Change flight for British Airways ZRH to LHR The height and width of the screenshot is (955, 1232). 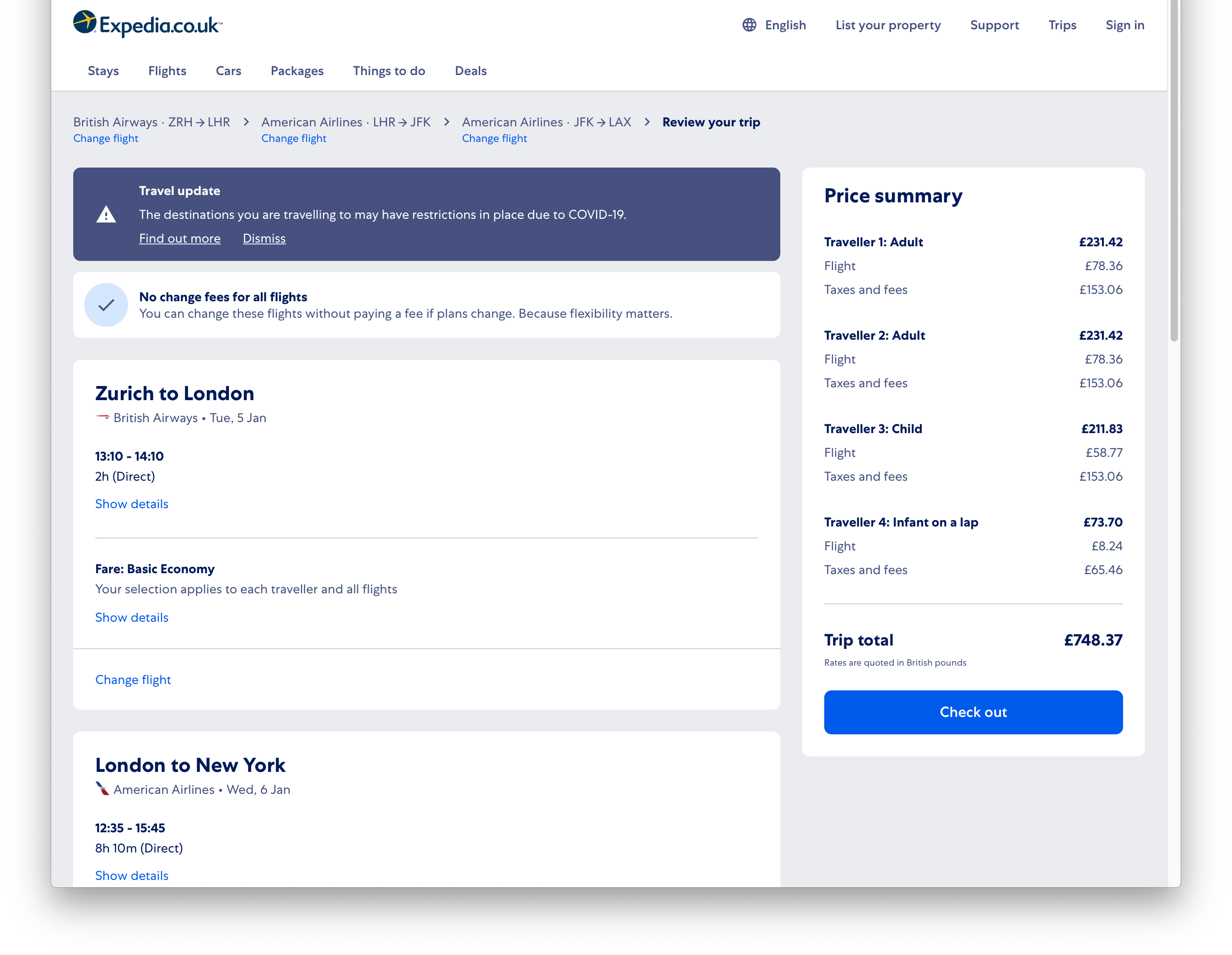click(106, 138)
